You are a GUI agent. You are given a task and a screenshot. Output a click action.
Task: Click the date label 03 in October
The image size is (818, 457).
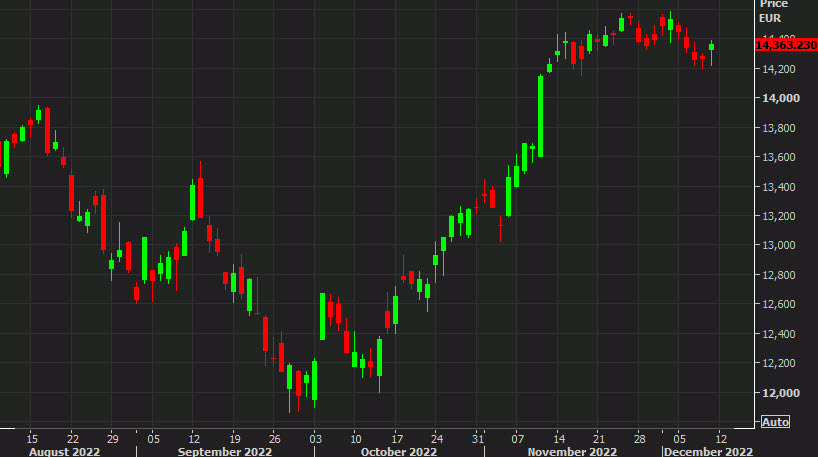tap(316, 439)
